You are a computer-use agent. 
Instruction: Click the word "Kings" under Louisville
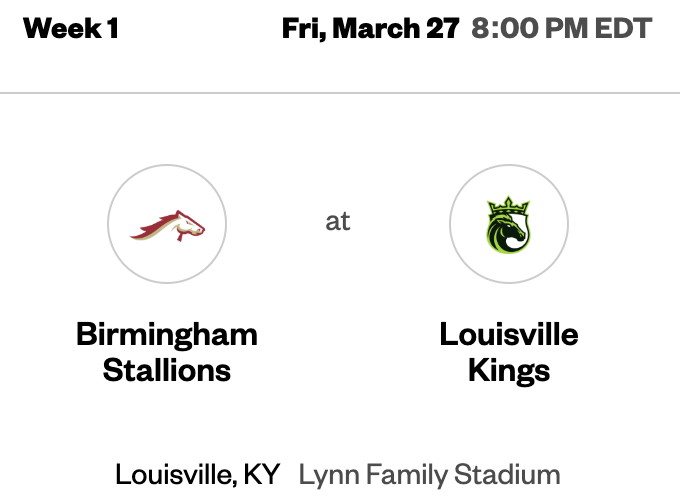coord(509,371)
